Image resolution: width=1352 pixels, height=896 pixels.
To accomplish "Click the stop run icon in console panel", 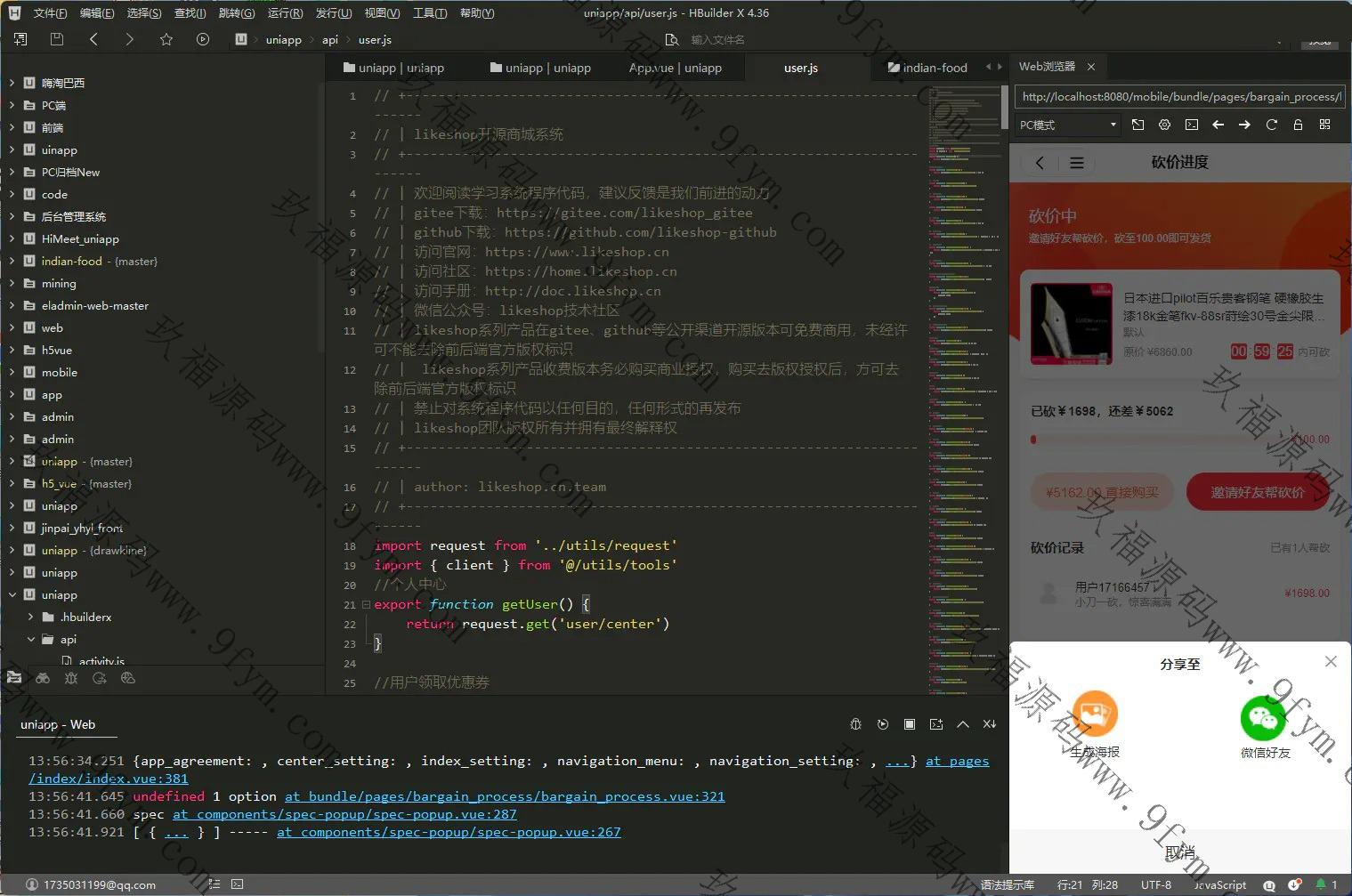I will [x=909, y=724].
